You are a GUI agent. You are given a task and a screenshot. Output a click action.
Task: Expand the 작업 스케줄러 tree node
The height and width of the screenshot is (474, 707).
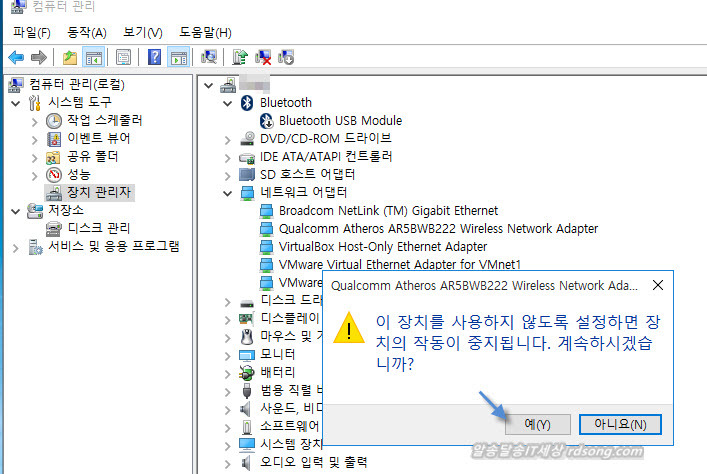pos(34,120)
